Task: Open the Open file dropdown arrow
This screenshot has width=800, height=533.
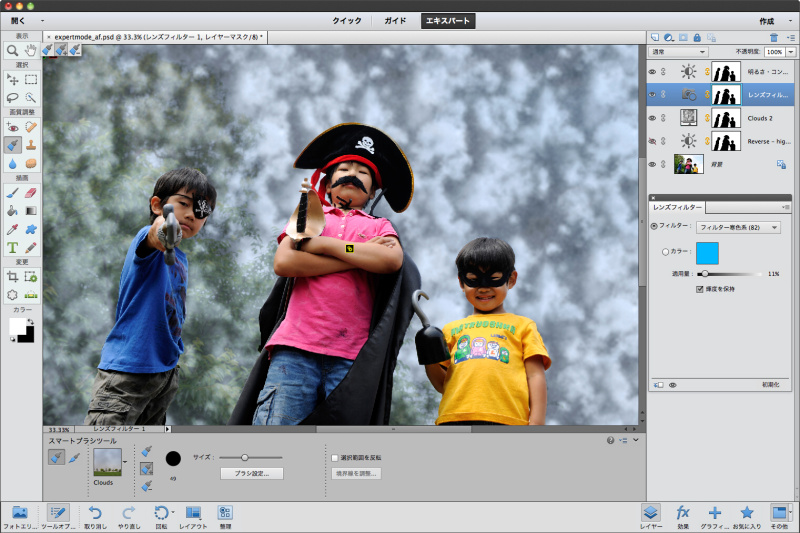Action: click(42, 21)
